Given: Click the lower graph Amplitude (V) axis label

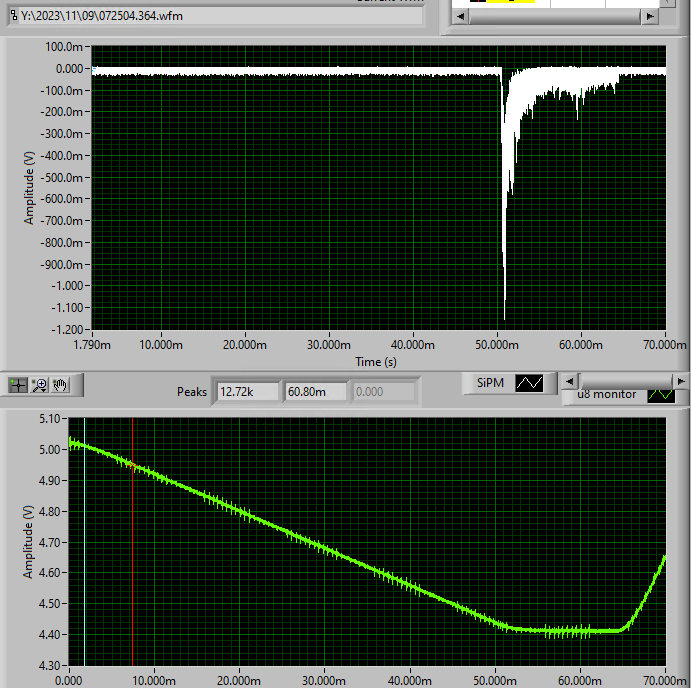Looking at the screenshot, I should point(28,542).
